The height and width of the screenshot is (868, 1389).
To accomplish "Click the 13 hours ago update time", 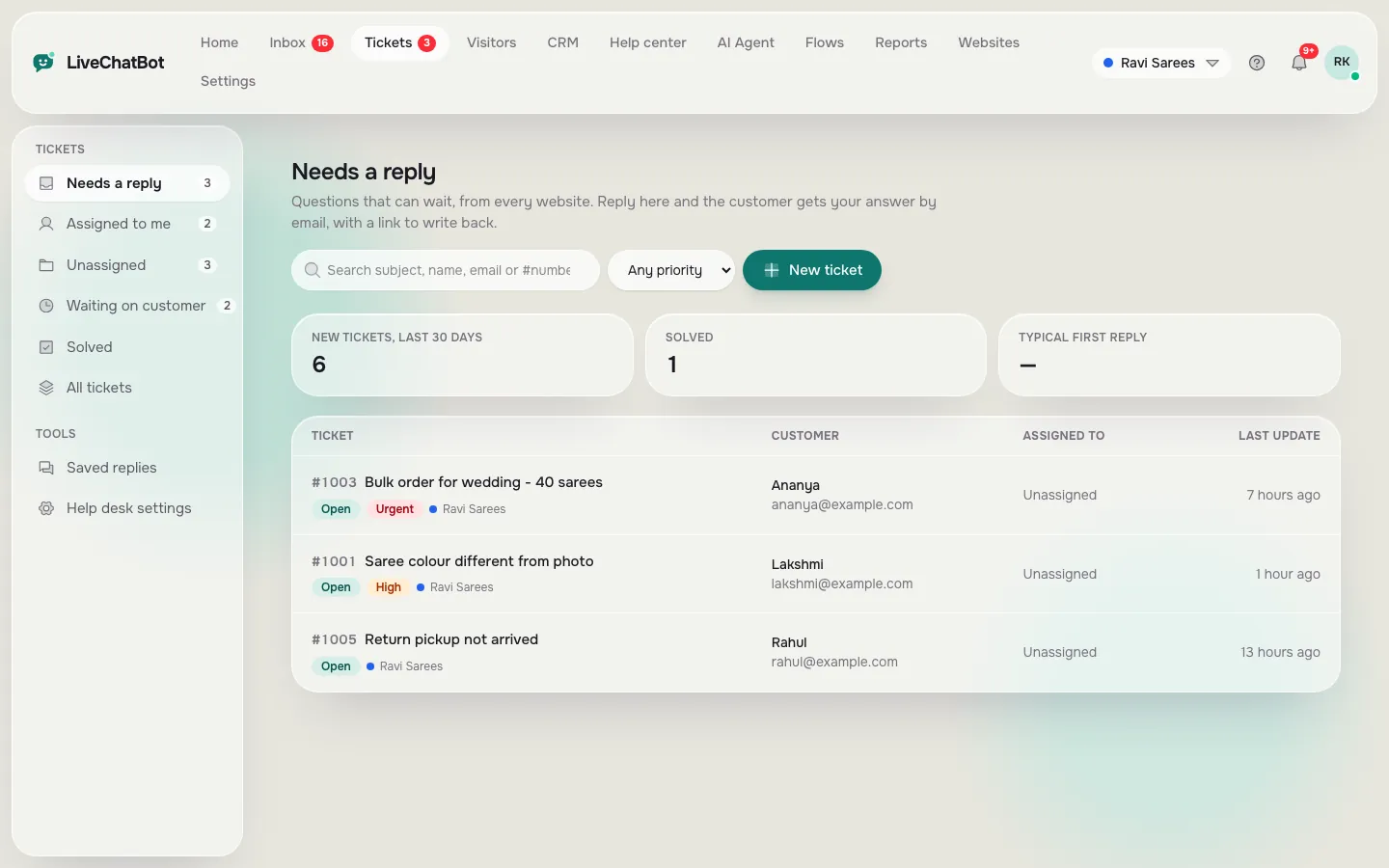I will (x=1280, y=652).
